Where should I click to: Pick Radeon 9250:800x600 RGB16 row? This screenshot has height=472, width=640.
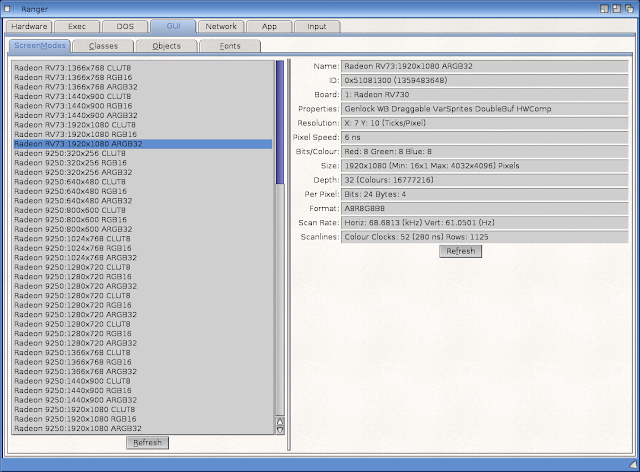[143, 220]
